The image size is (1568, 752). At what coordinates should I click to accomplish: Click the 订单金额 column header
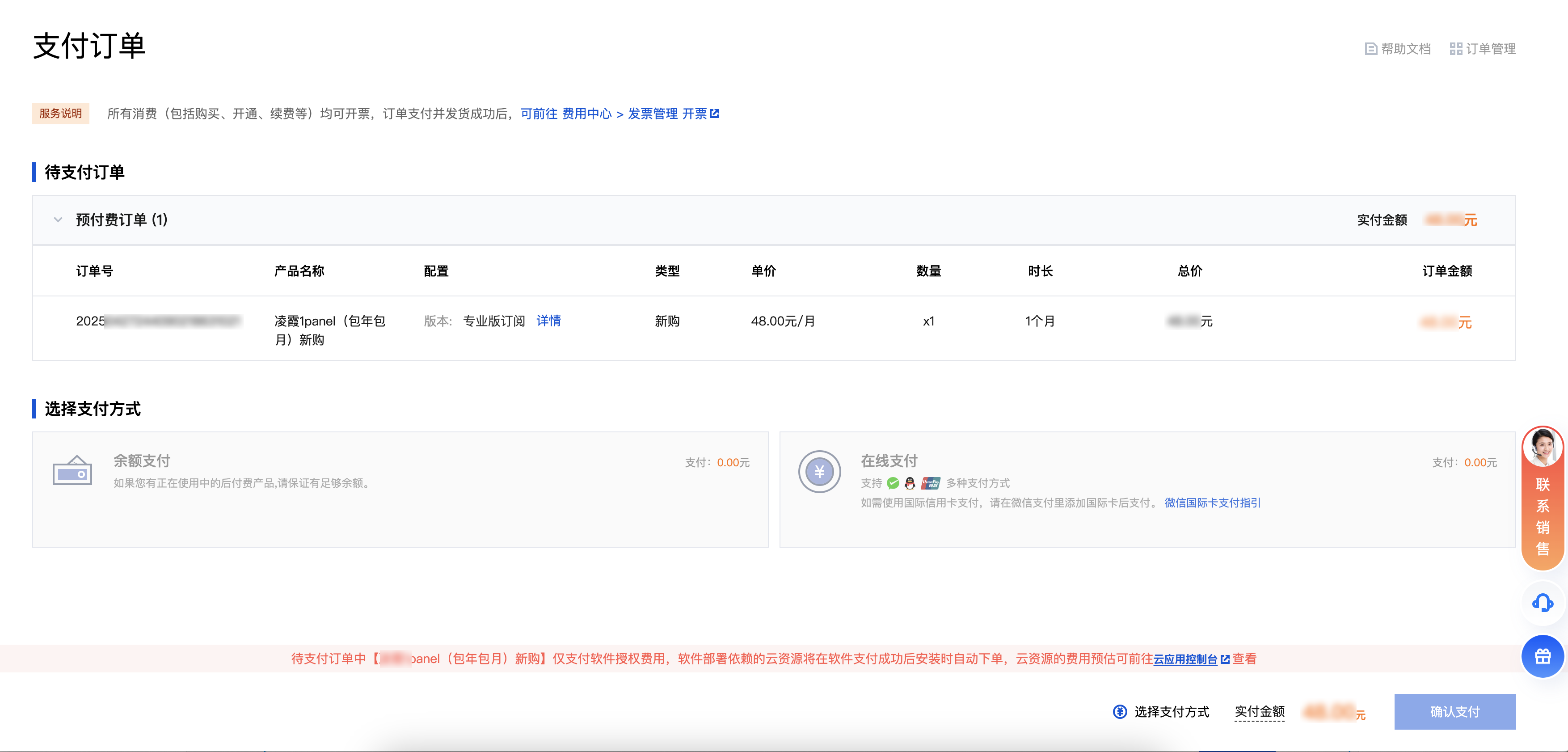pyautogui.click(x=1447, y=271)
